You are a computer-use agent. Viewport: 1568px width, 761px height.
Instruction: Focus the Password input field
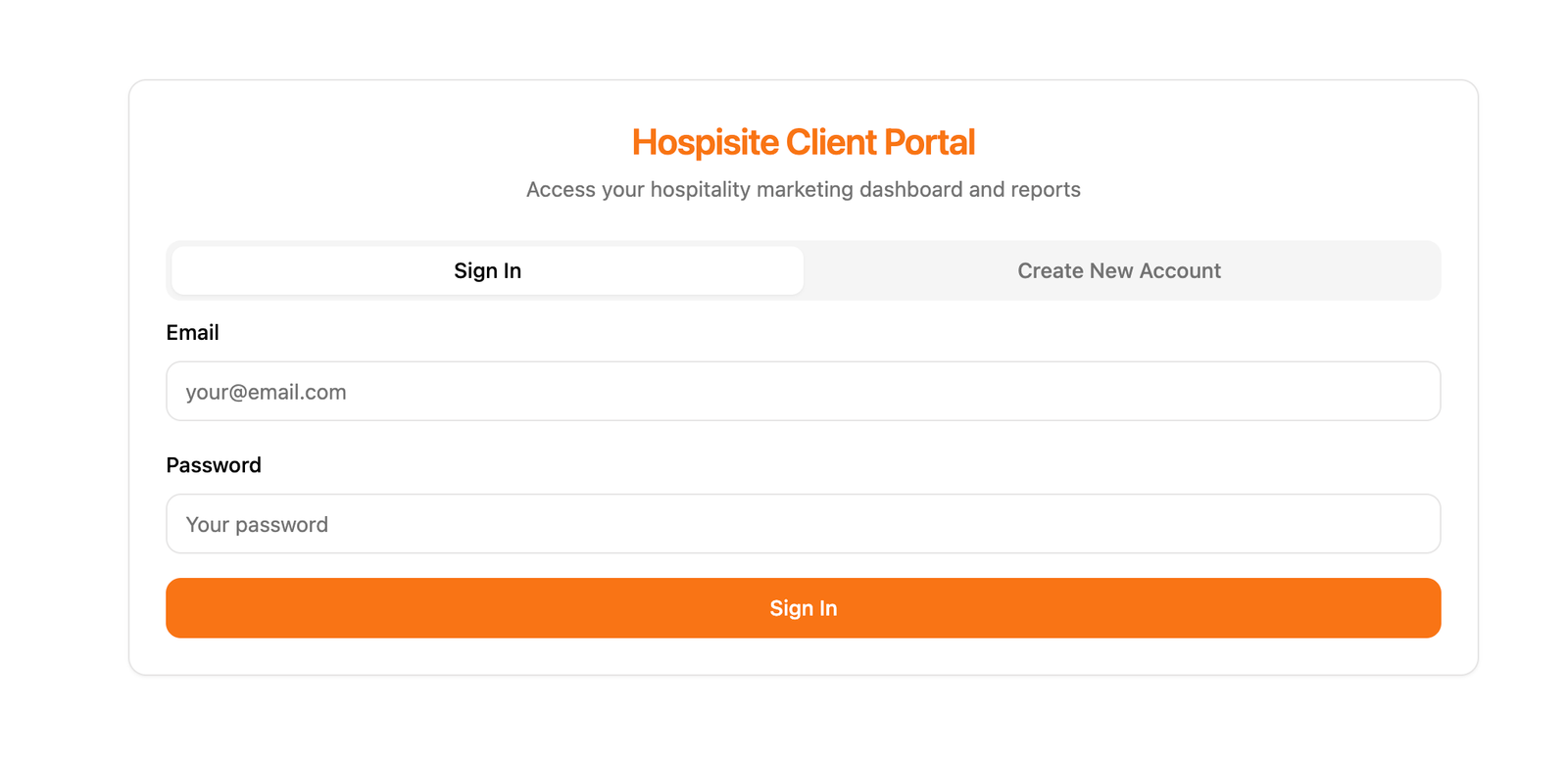tap(803, 524)
